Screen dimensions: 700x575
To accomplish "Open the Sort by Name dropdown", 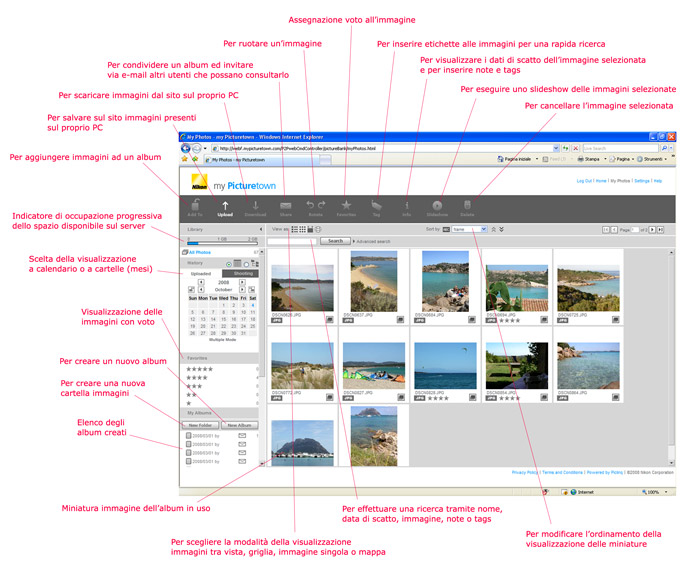I will click(469, 229).
